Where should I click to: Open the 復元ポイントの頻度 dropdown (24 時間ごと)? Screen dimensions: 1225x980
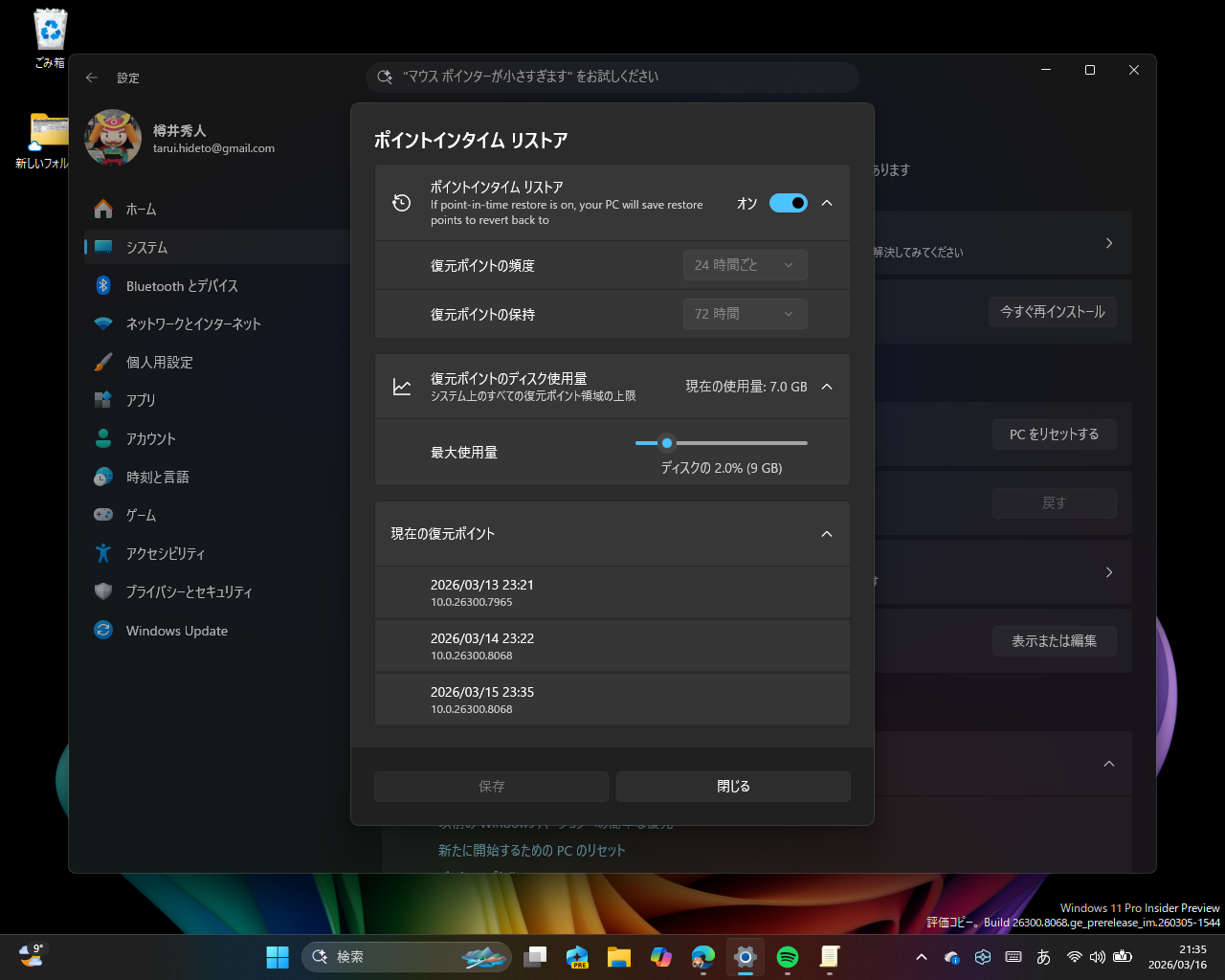(746, 265)
